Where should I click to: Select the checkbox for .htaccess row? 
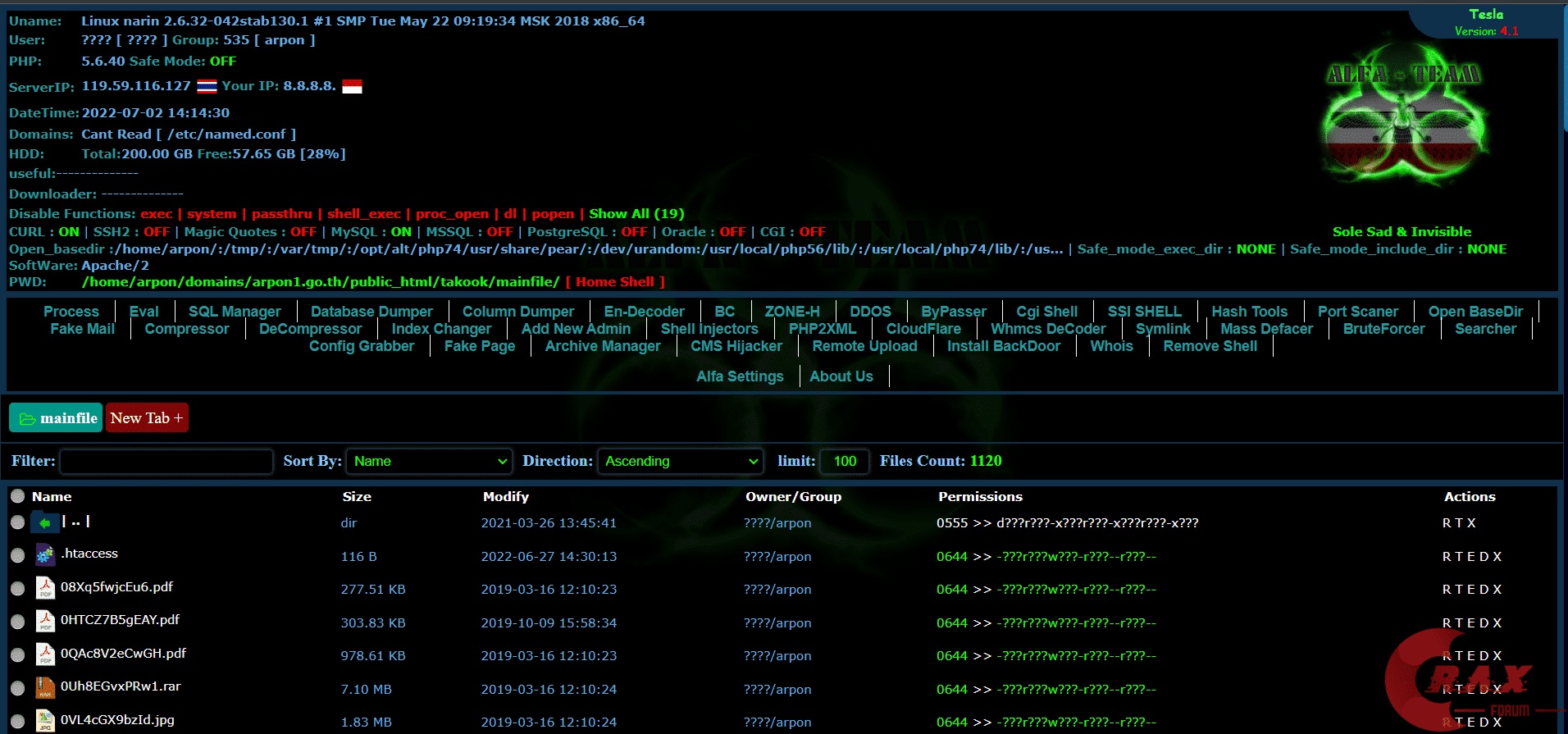[x=17, y=556]
